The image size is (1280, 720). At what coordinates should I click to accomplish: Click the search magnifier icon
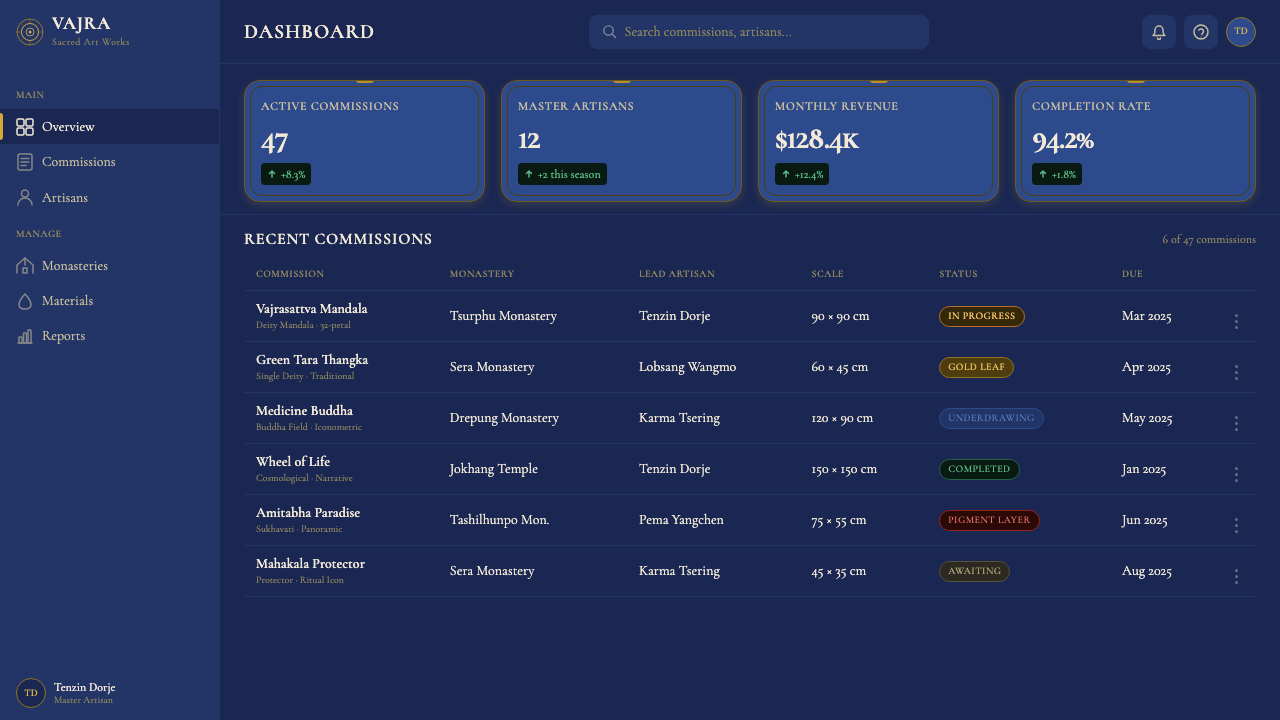(609, 32)
